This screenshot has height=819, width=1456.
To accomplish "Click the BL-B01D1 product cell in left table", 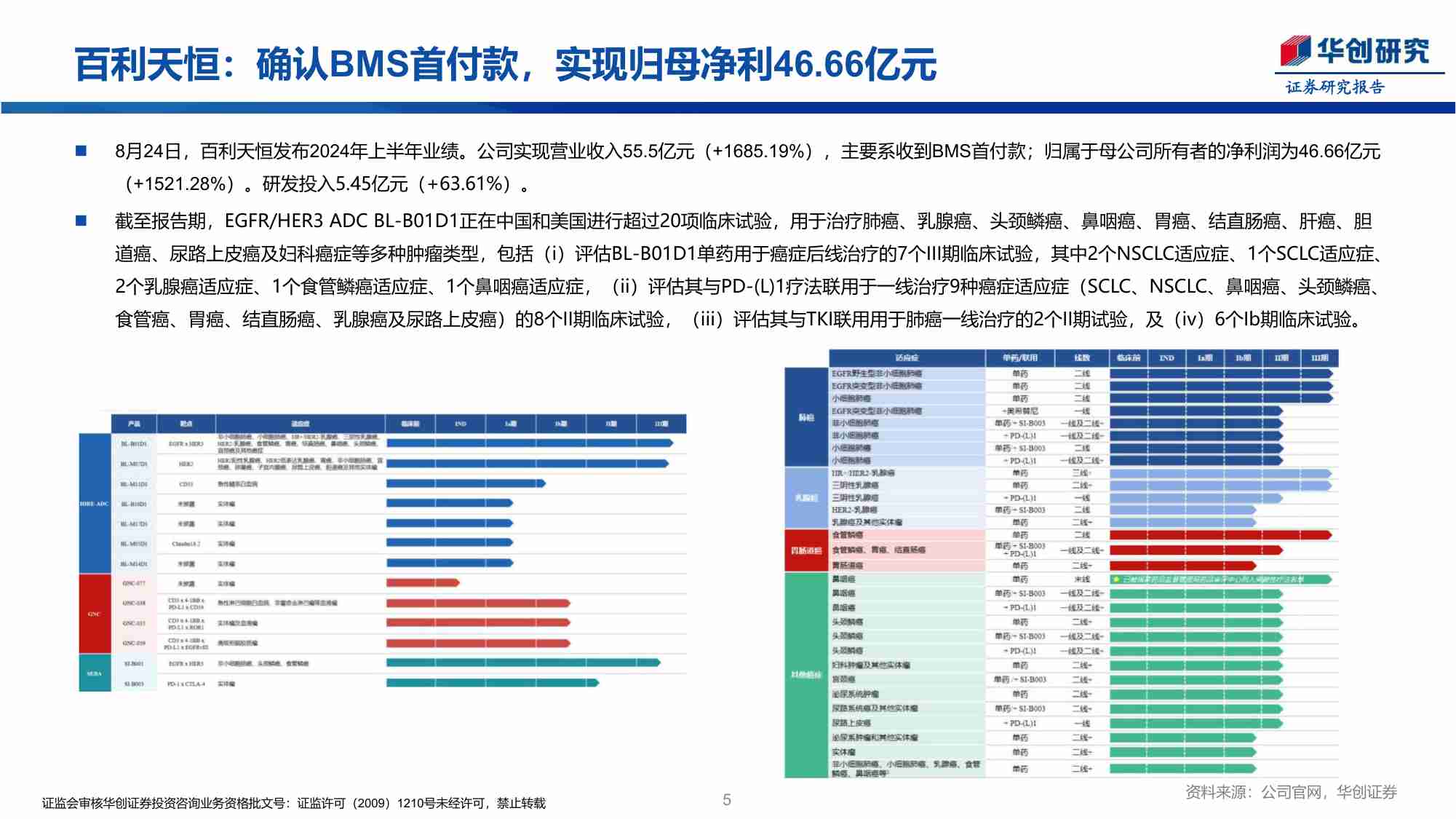I will coord(134,443).
